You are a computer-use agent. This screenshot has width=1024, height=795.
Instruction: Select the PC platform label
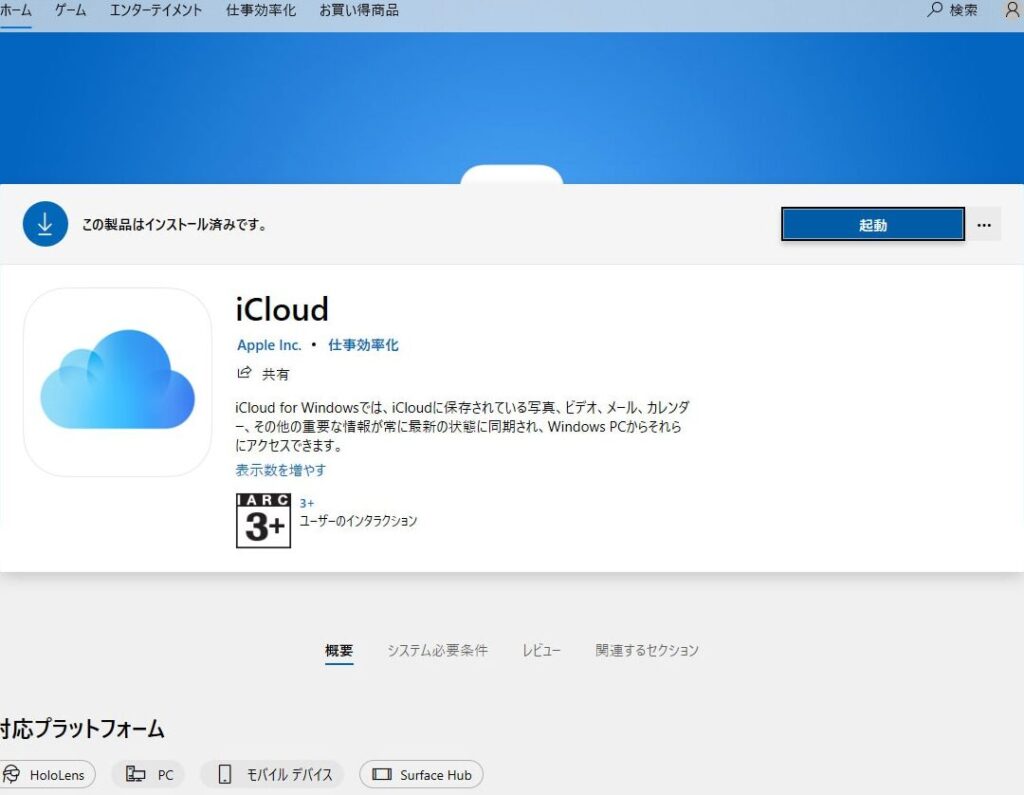[165, 775]
